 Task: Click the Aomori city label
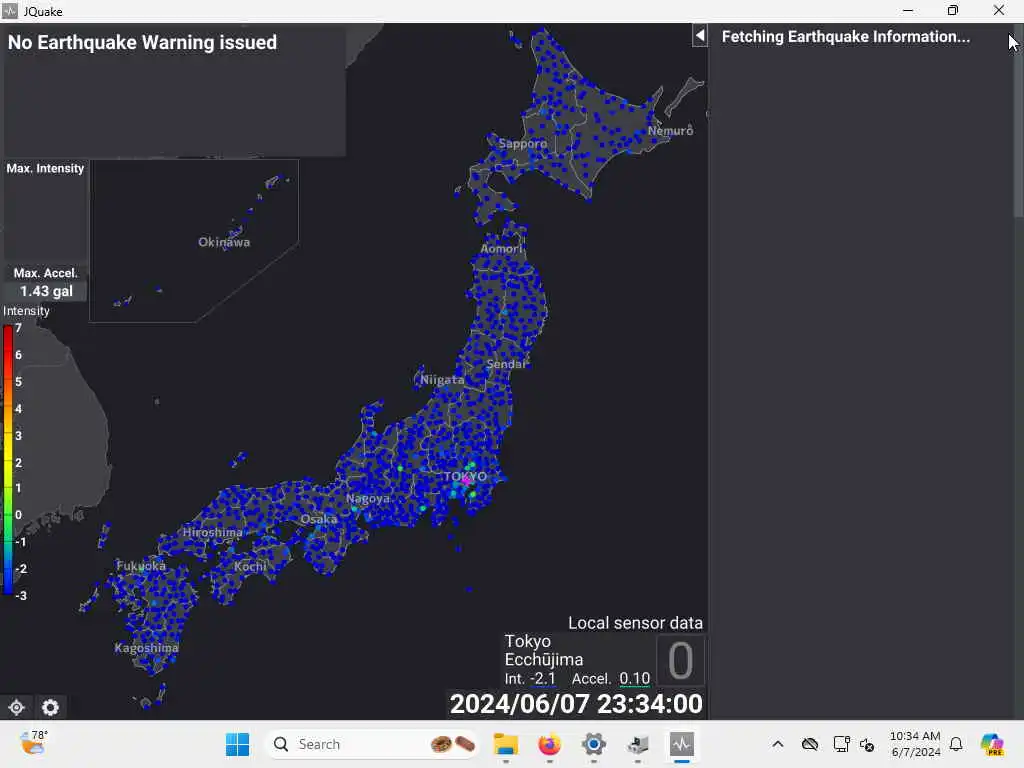(502, 249)
